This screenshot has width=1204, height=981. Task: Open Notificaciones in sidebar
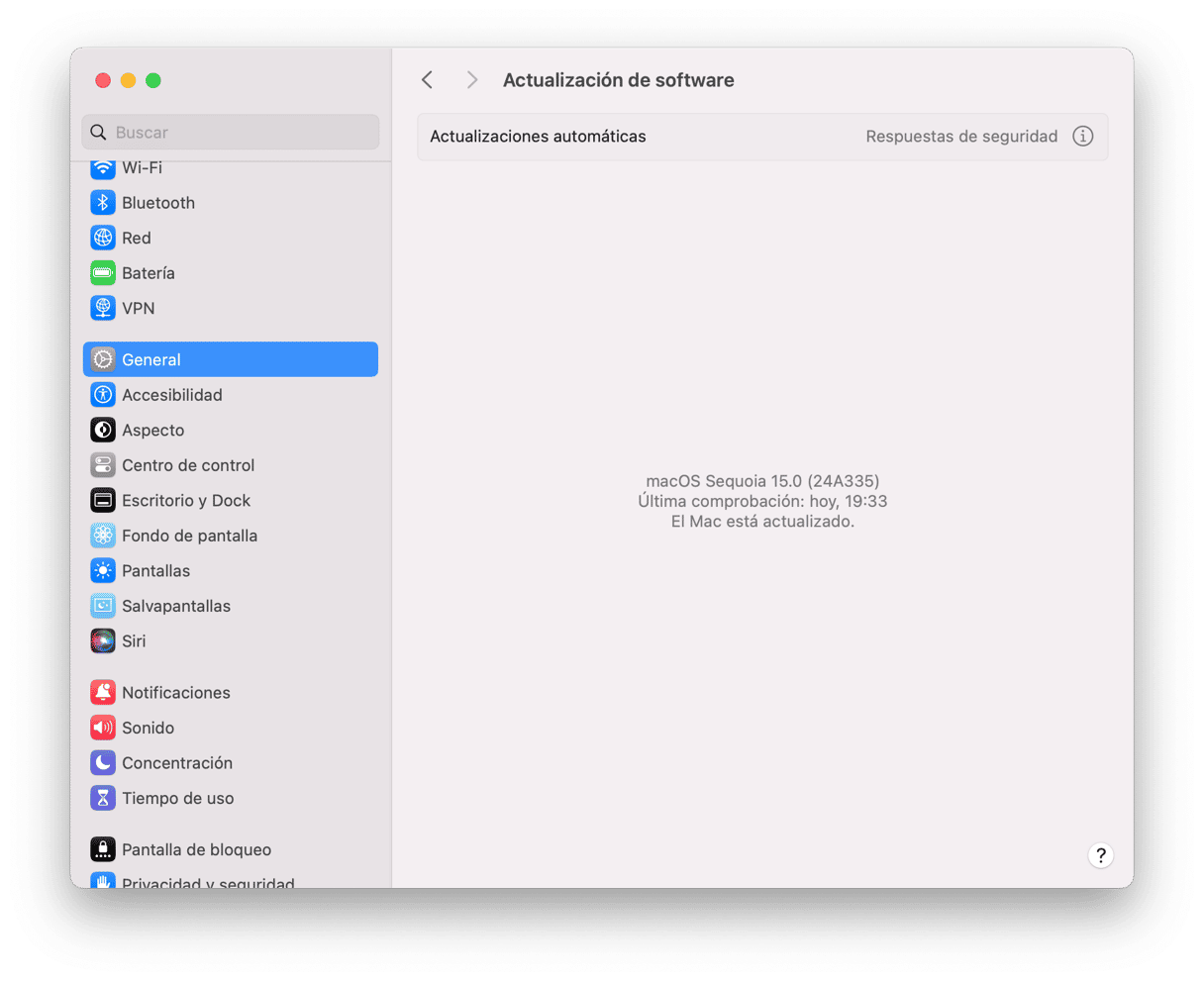click(x=175, y=693)
